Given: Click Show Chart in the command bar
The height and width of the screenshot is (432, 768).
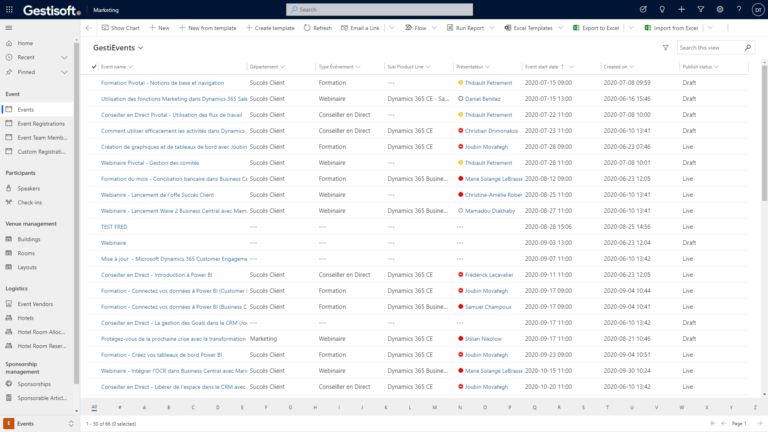Looking at the screenshot, I should coord(120,28).
